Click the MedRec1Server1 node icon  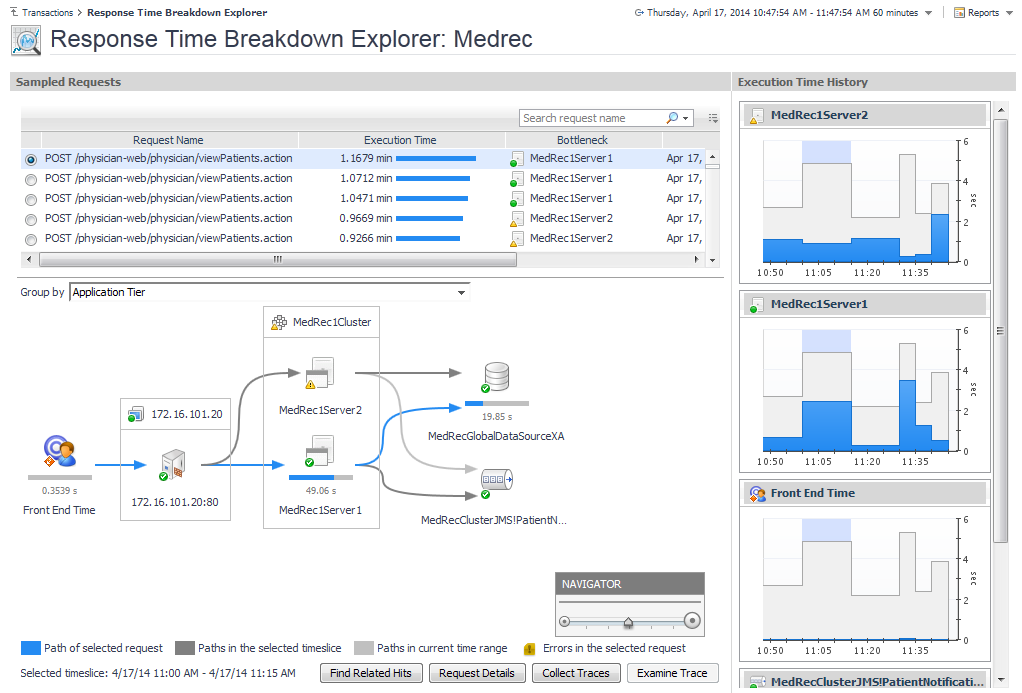coord(321,452)
